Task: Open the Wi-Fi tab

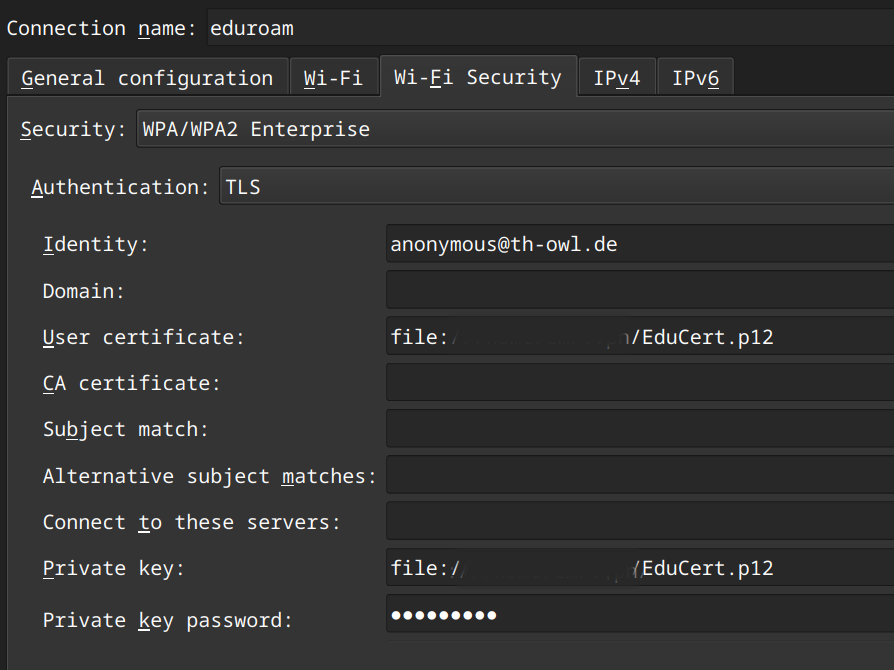Action: coord(333,78)
